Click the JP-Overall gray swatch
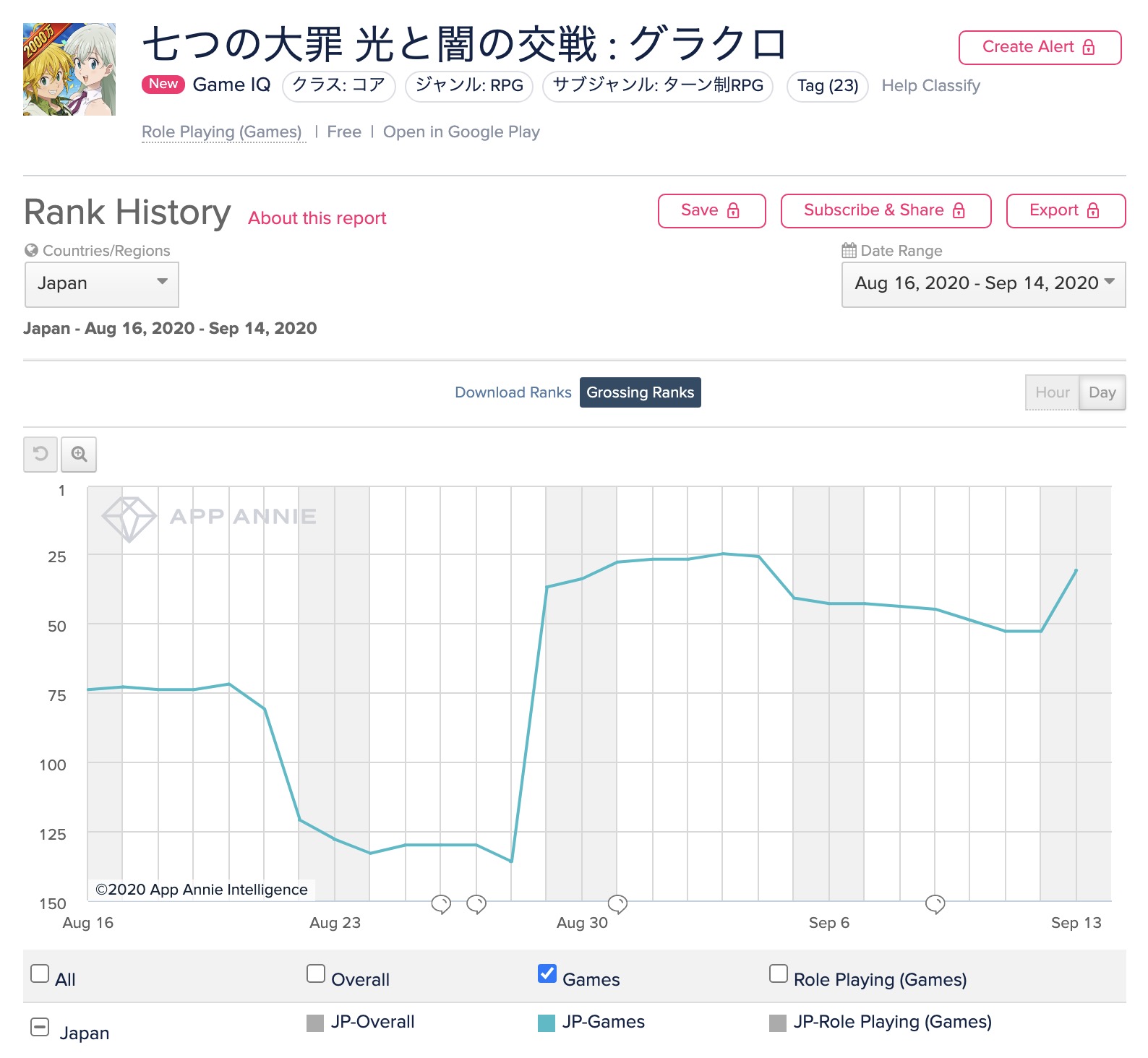The height and width of the screenshot is (1058, 1148). tap(315, 1023)
